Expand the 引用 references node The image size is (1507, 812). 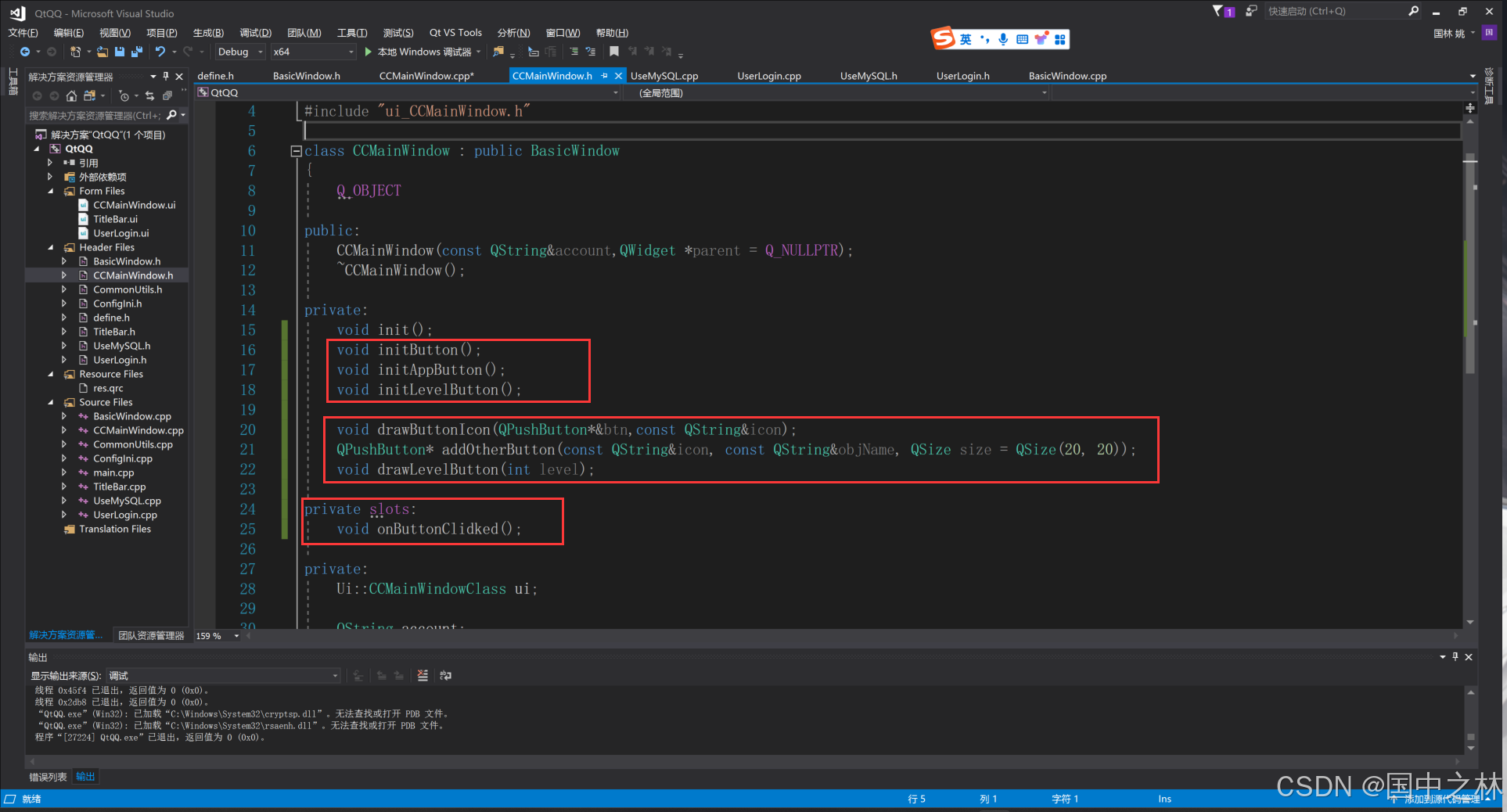coord(50,163)
